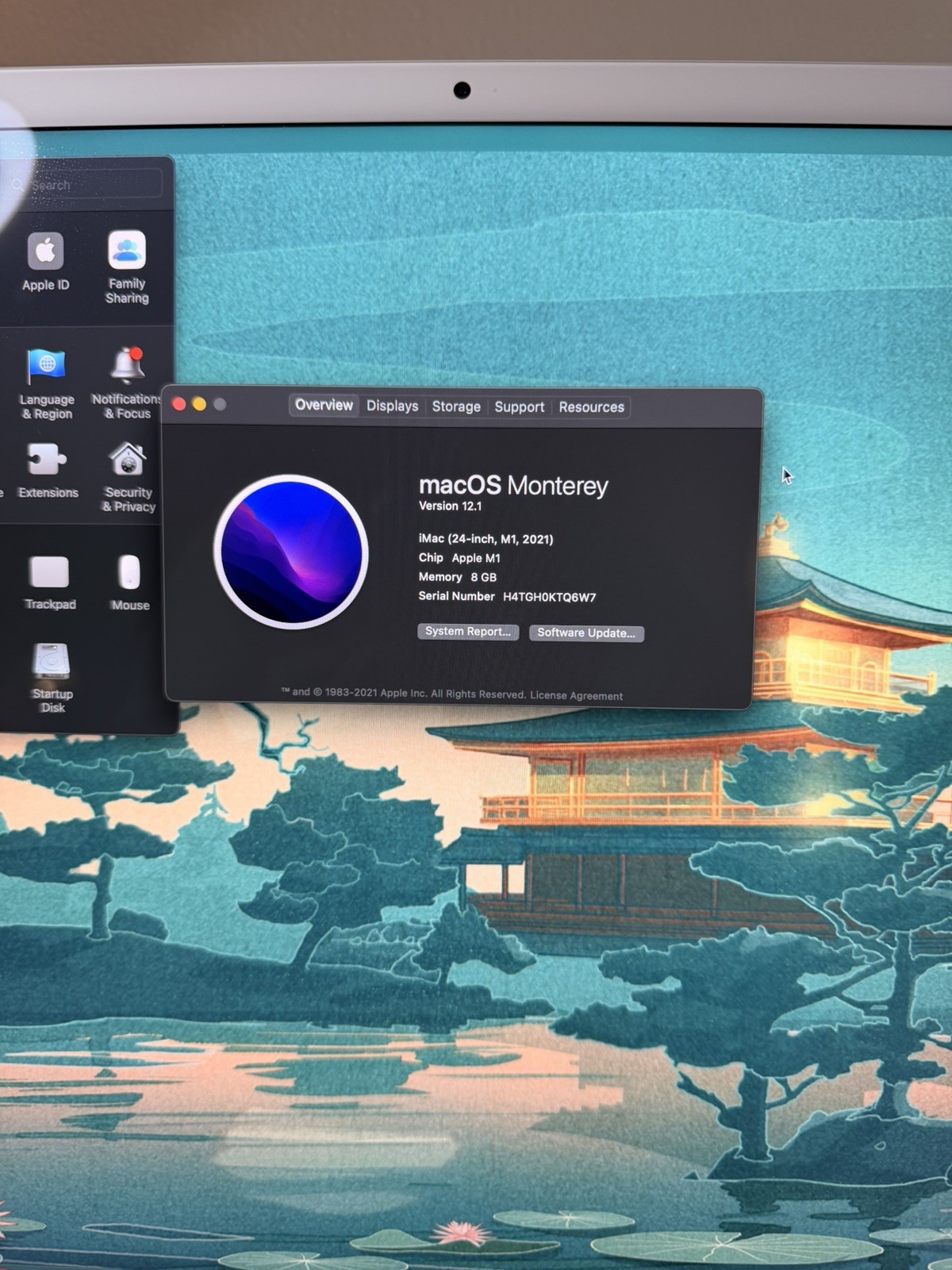Open Startup Disk preferences
The width and height of the screenshot is (952, 1270).
[52, 678]
